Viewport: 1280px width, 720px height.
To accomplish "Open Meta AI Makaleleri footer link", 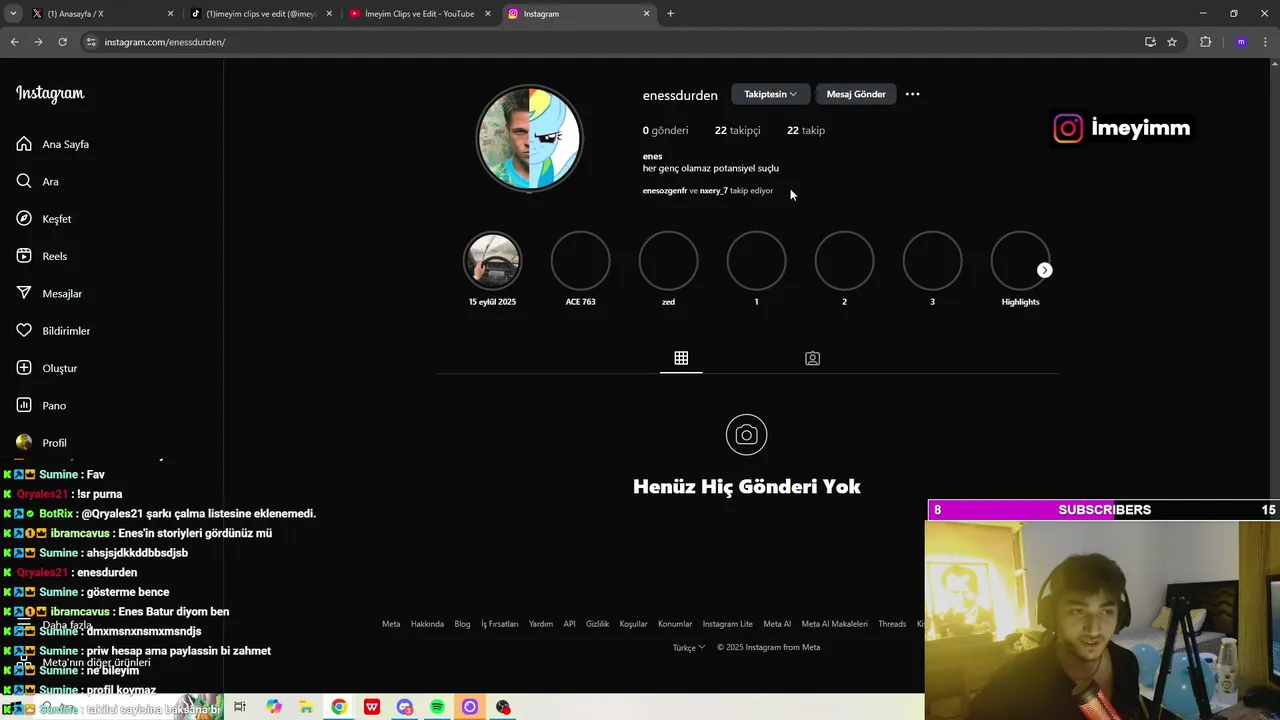I will [x=834, y=624].
